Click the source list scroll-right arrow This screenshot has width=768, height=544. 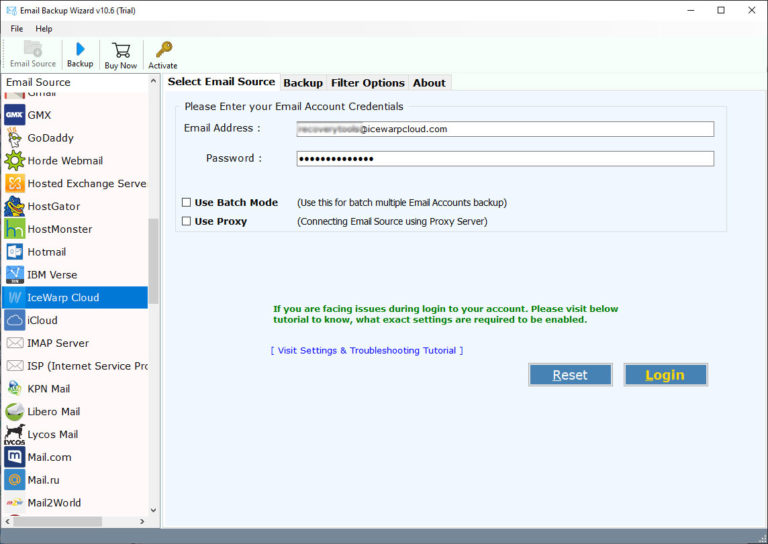[142, 521]
